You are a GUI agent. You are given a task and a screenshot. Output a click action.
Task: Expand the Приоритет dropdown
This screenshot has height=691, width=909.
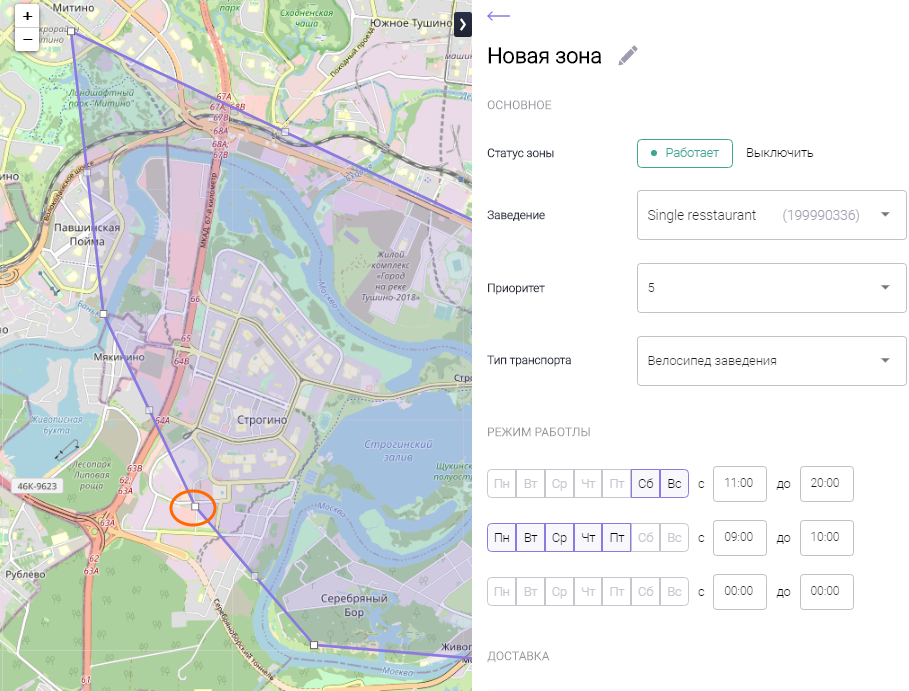click(x=771, y=288)
